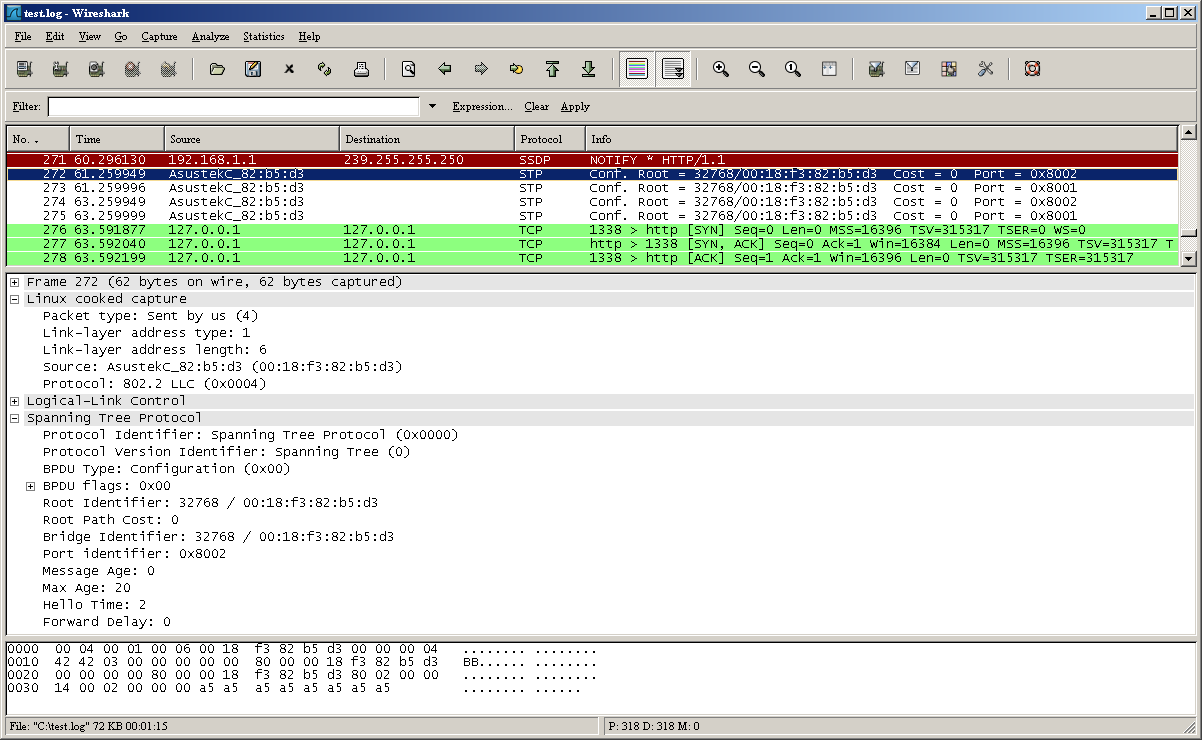Open the Expression... filter builder

click(x=483, y=106)
